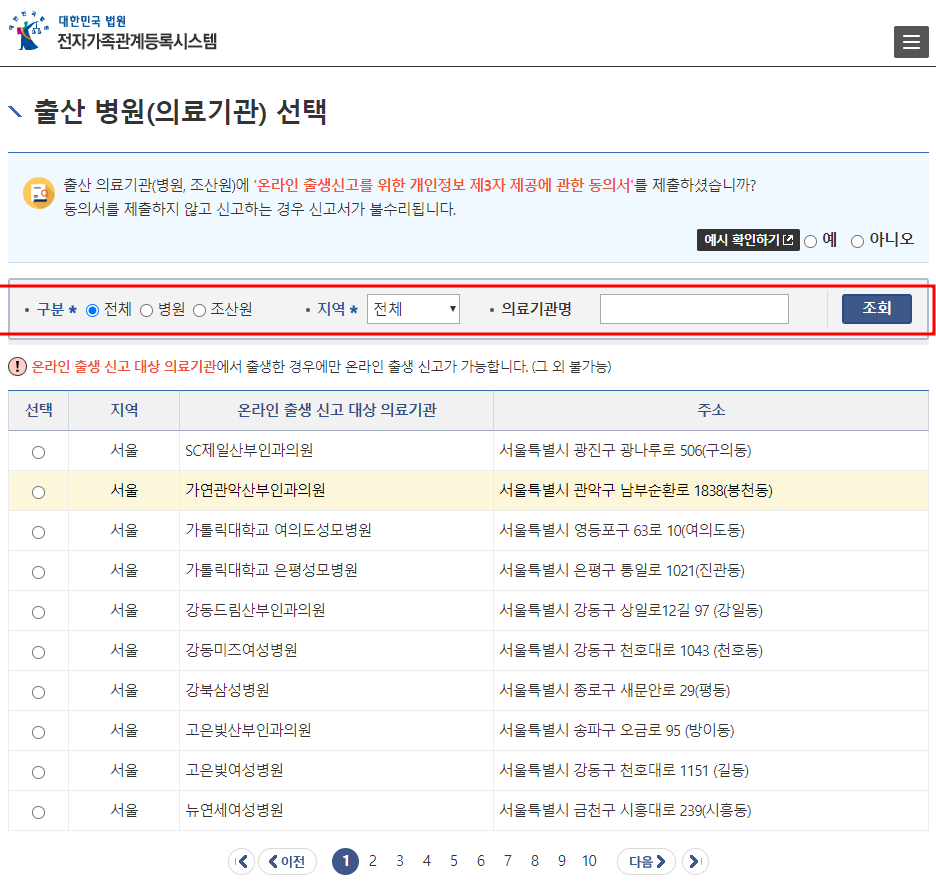Click the '지역' column header

coord(124,410)
